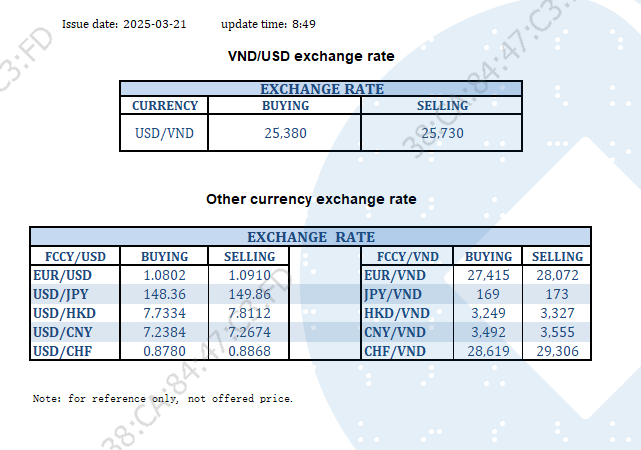The image size is (641, 450).
Task: Select the USD/CHF selling value 0.8868
Action: [x=248, y=351]
